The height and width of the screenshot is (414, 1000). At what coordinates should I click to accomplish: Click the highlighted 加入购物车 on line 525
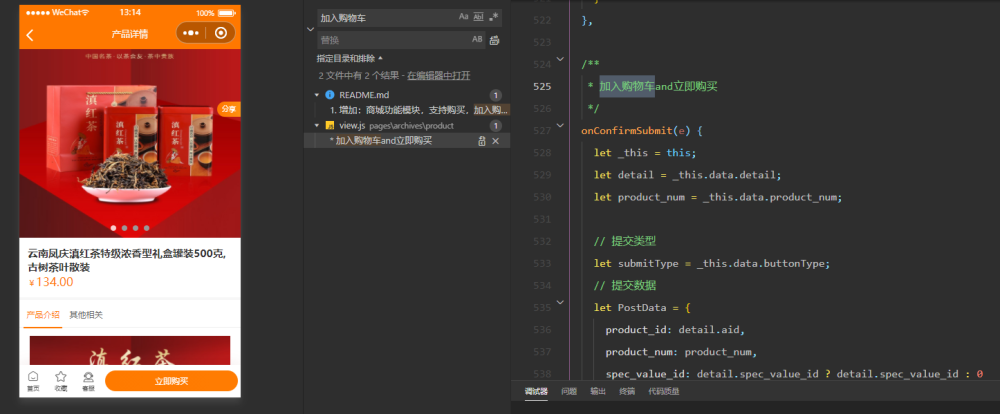(627, 86)
